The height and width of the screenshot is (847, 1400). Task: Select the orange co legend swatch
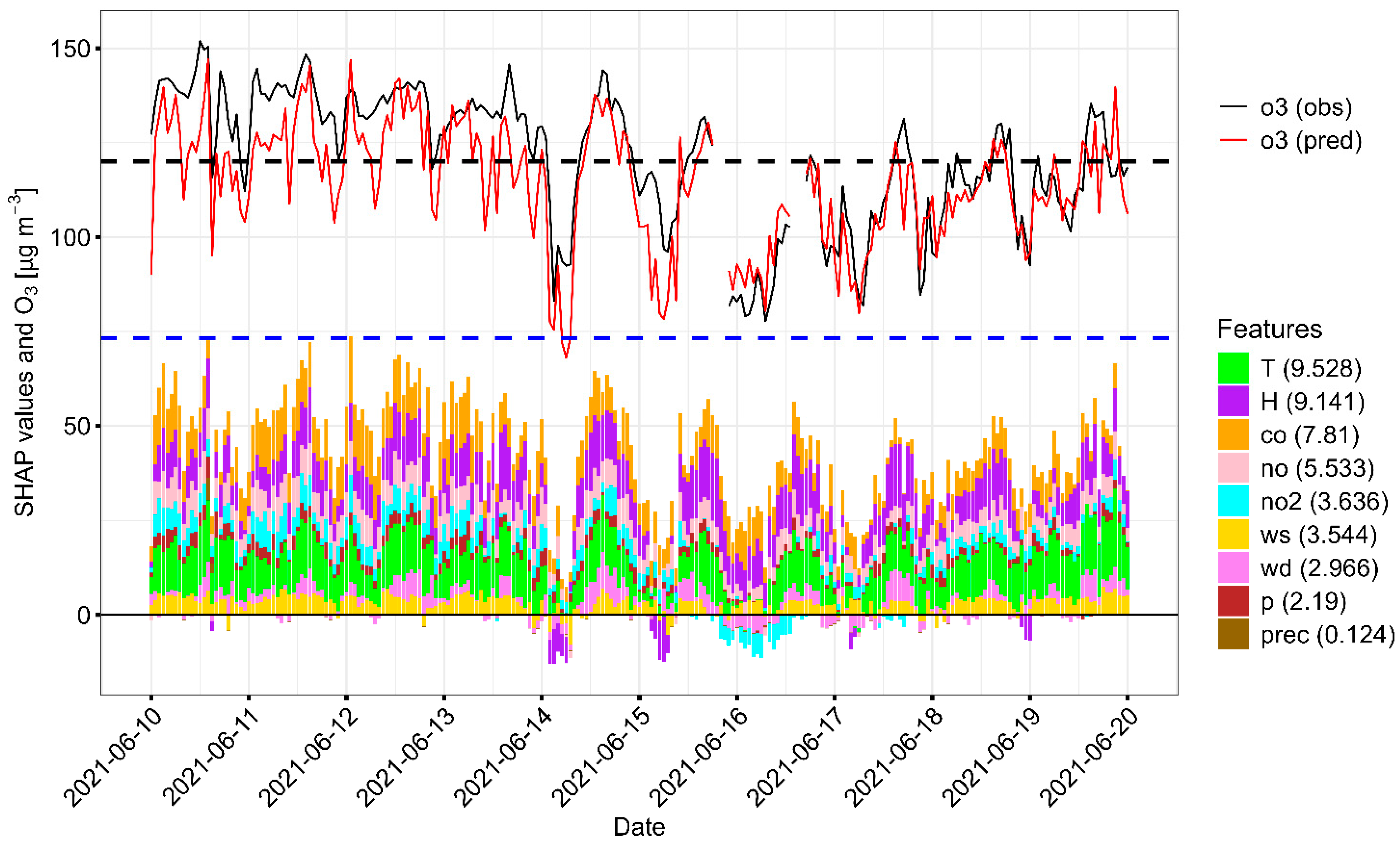point(1233,434)
